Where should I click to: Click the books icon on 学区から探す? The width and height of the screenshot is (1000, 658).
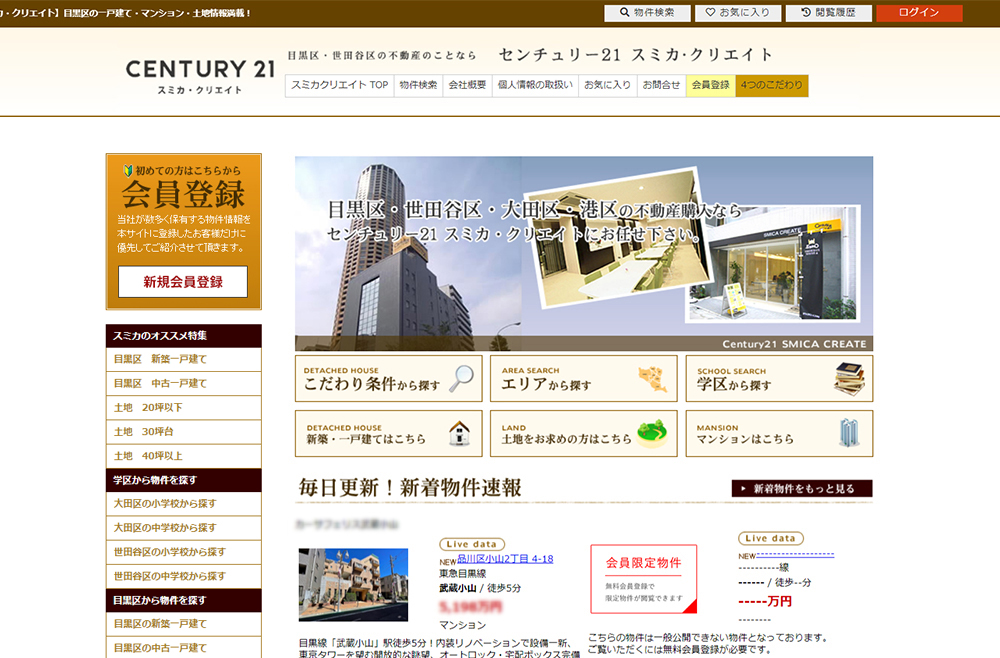click(x=849, y=378)
